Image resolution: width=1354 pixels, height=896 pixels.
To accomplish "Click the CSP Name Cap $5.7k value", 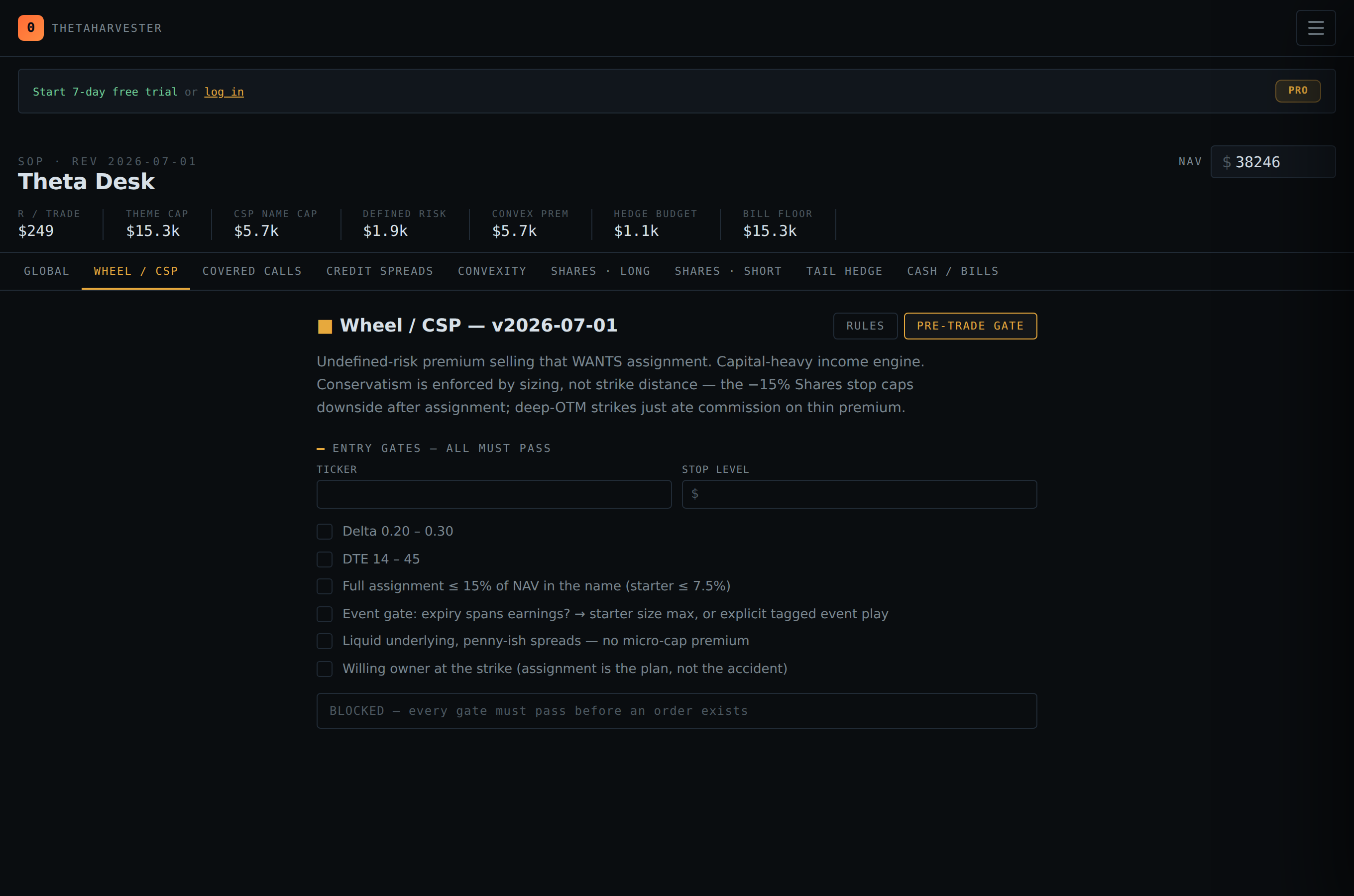I will point(256,231).
